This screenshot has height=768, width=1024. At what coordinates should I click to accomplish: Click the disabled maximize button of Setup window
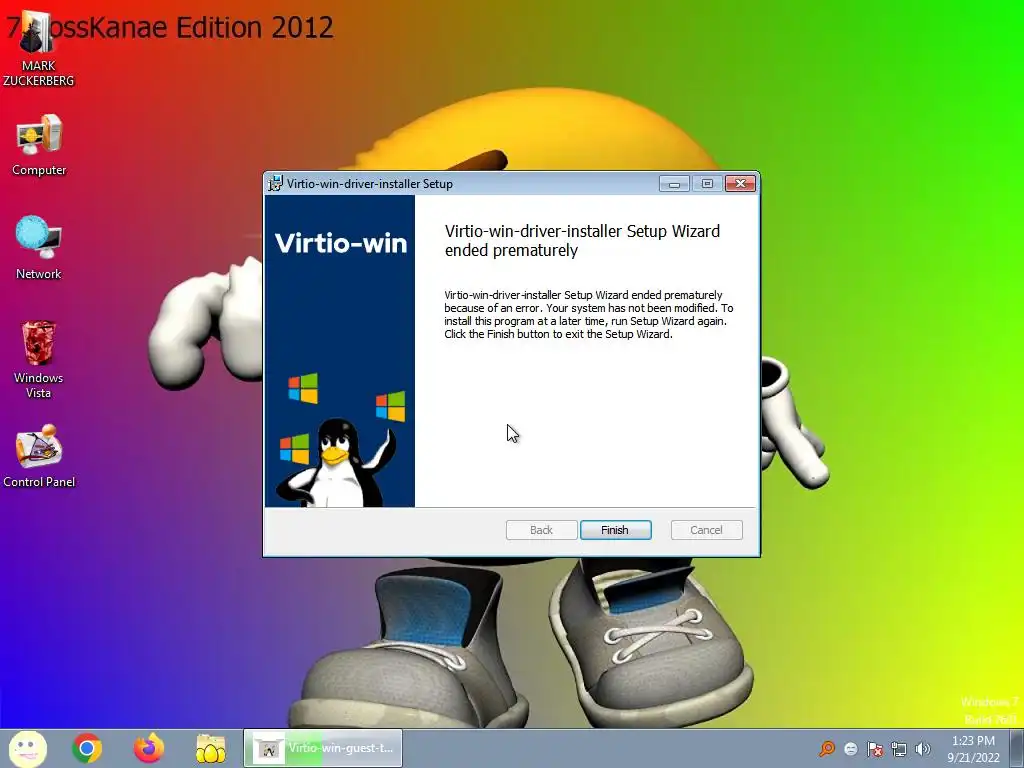pyautogui.click(x=707, y=184)
